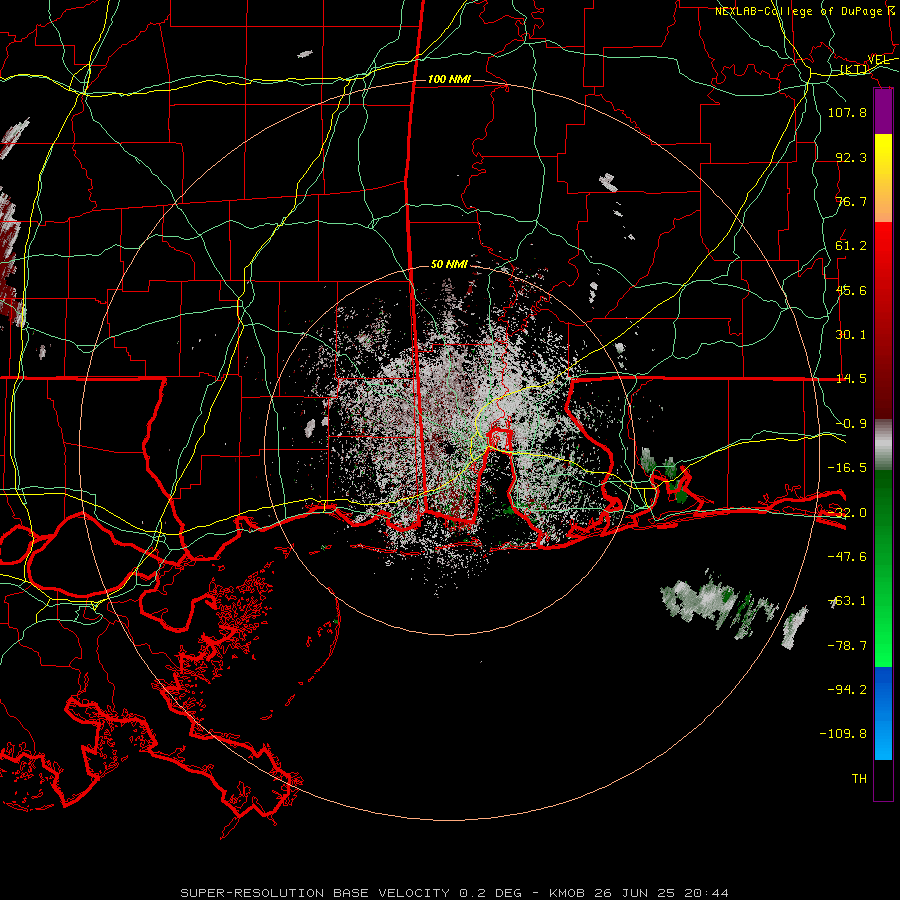Click the 14.5 value on the velocity scale
Image resolution: width=900 pixels, height=900 pixels.
[851, 379]
